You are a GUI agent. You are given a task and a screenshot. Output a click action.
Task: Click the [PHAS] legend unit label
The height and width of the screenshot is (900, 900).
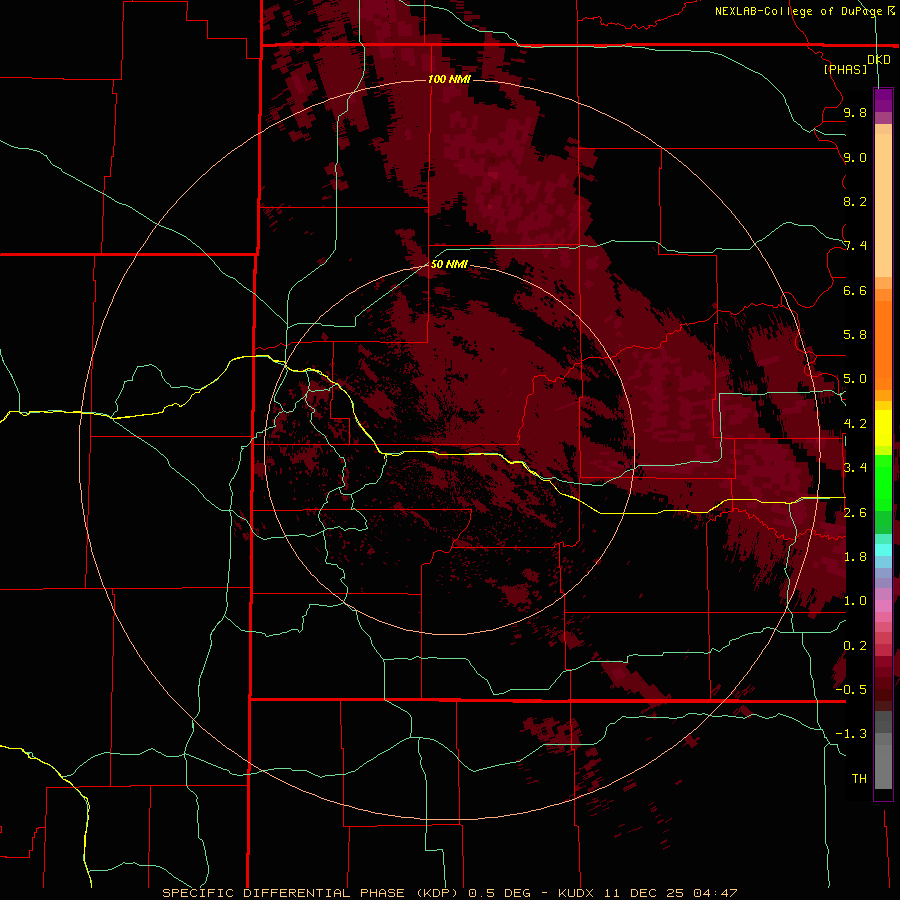pyautogui.click(x=845, y=69)
